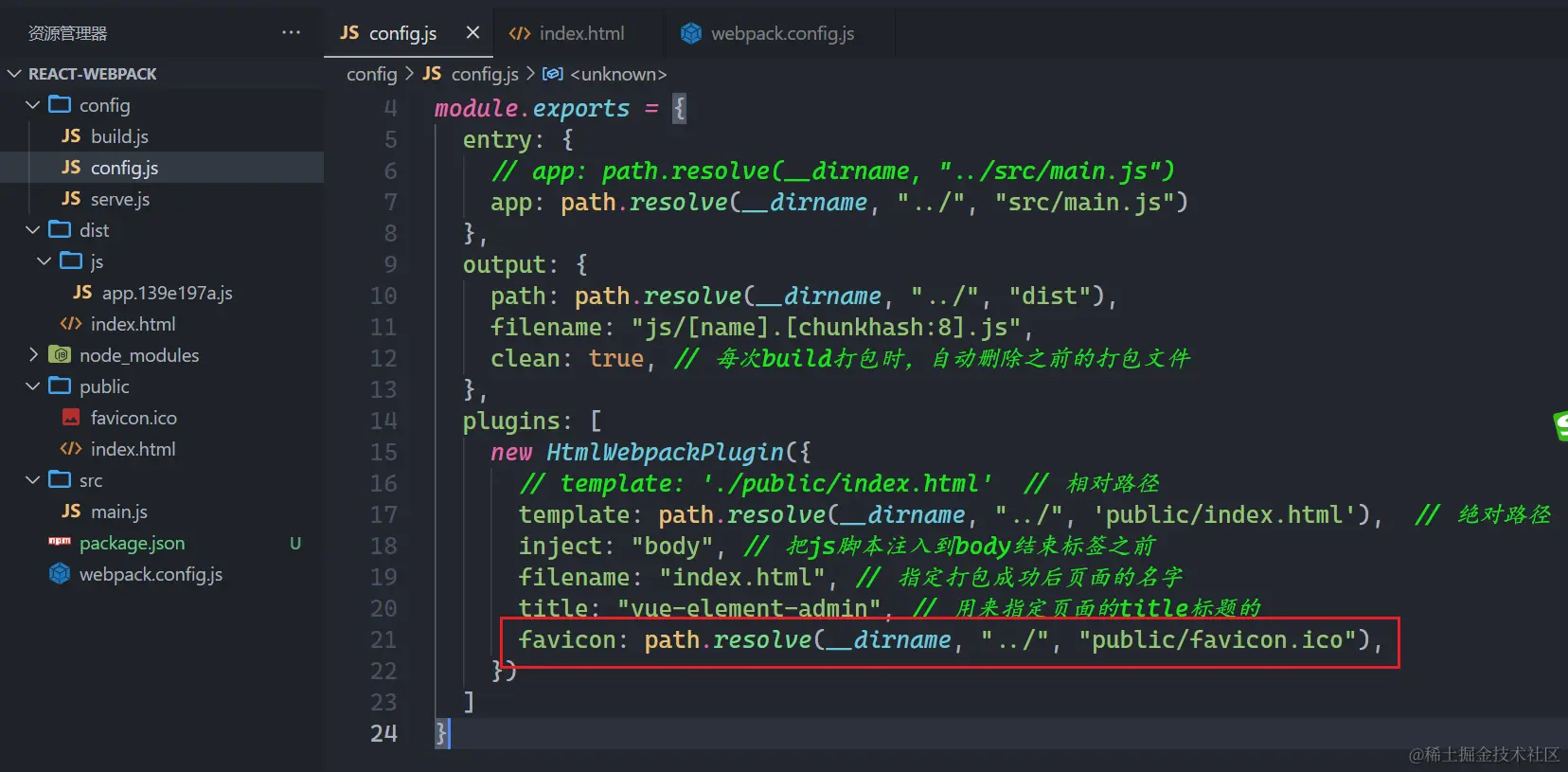Click the public folder icon
The image size is (1568, 772).
pyautogui.click(x=60, y=386)
